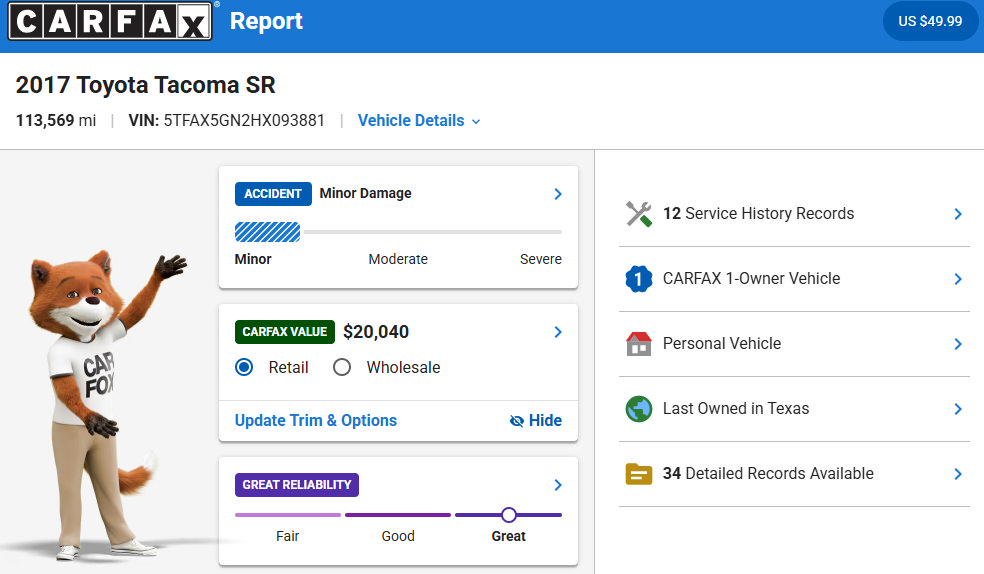
Task: Click the Moderate severity label
Action: [398, 259]
